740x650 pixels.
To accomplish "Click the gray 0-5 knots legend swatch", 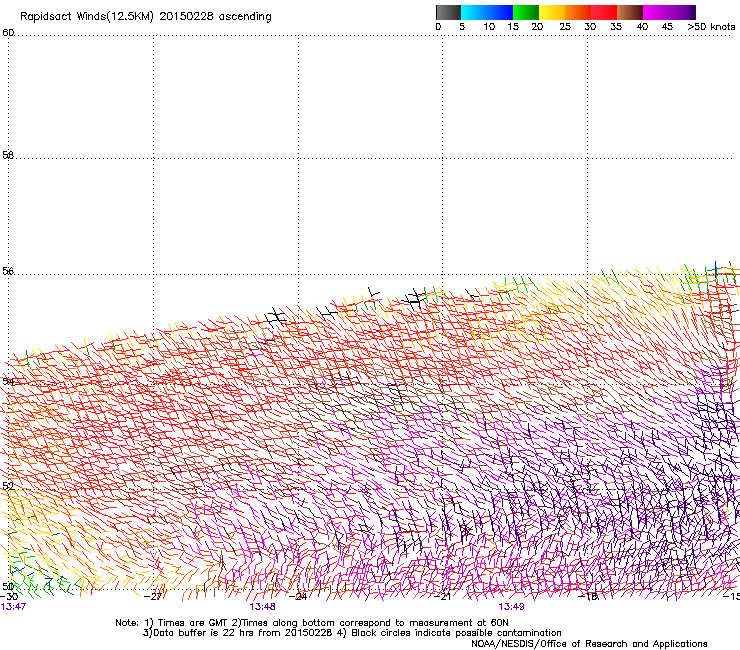I will point(448,12).
